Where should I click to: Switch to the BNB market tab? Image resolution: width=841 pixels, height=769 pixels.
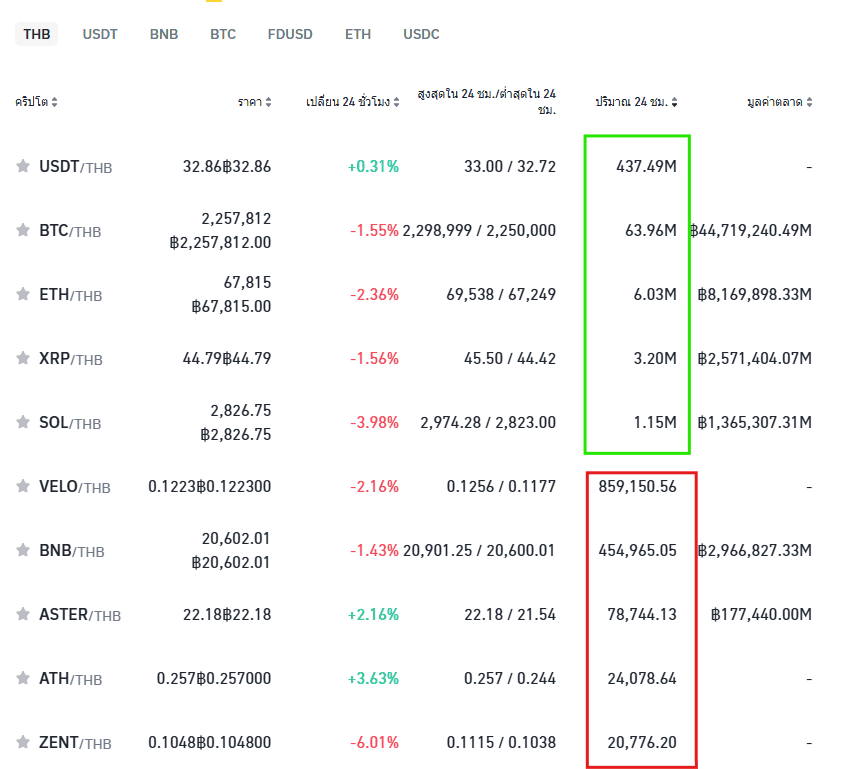pos(164,34)
